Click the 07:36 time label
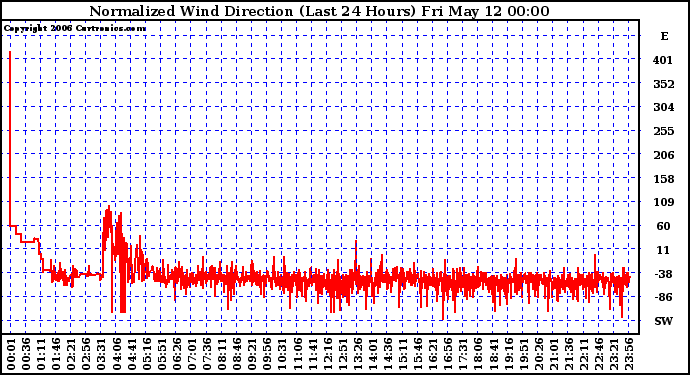690x375 pixels. [x=207, y=354]
